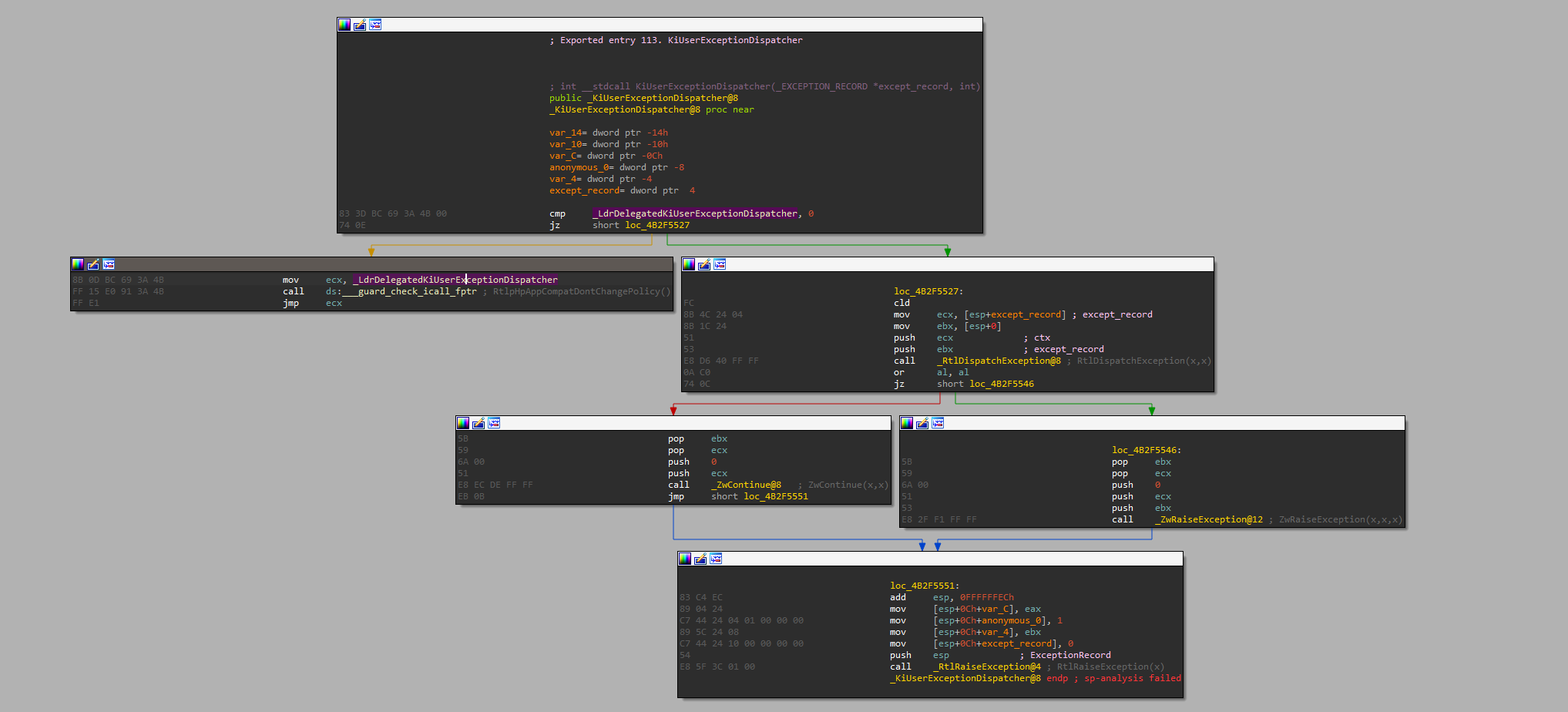Click color palette icon on loc_4B2F5551 node
Screen dimensions: 1568x712
tap(685, 559)
